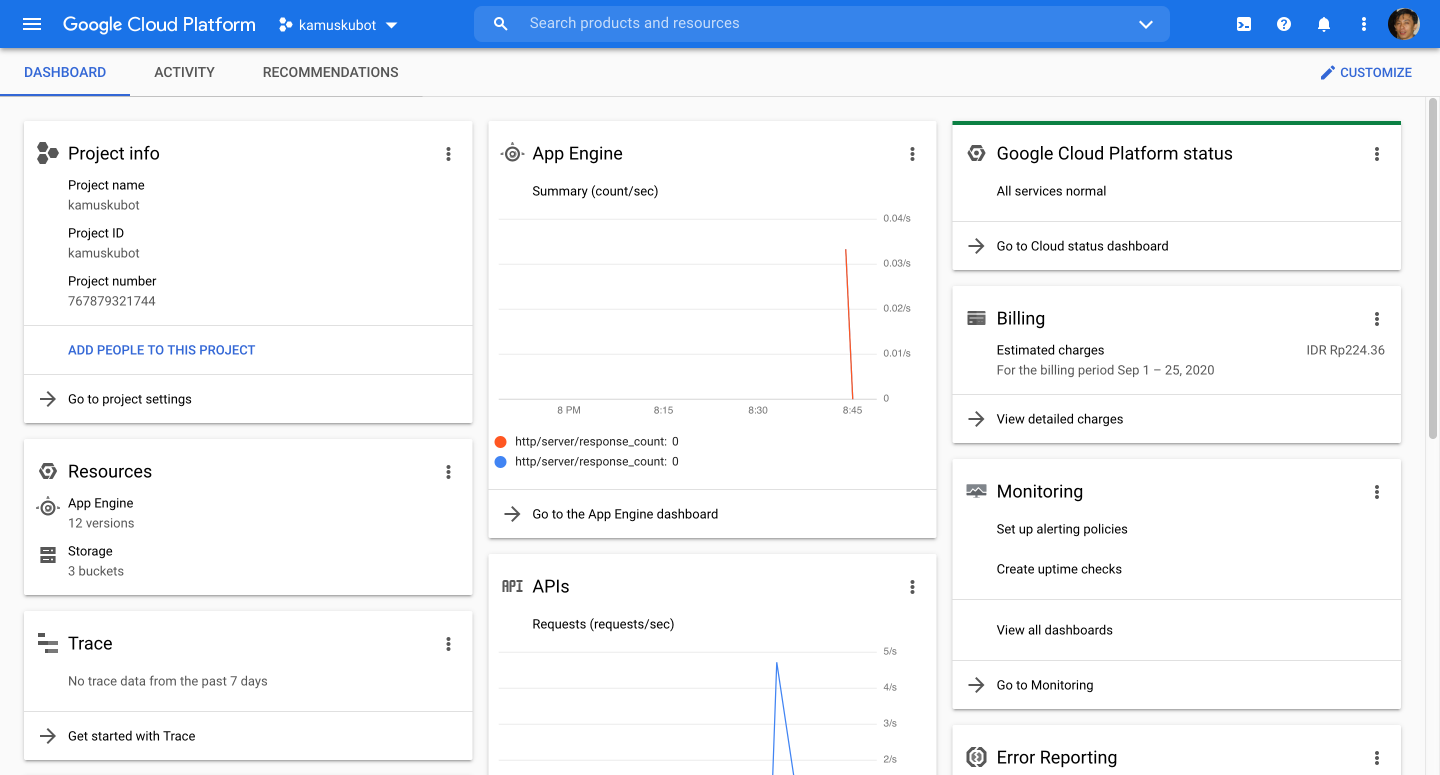Open Cloud Platform status card options menu

(1377, 154)
